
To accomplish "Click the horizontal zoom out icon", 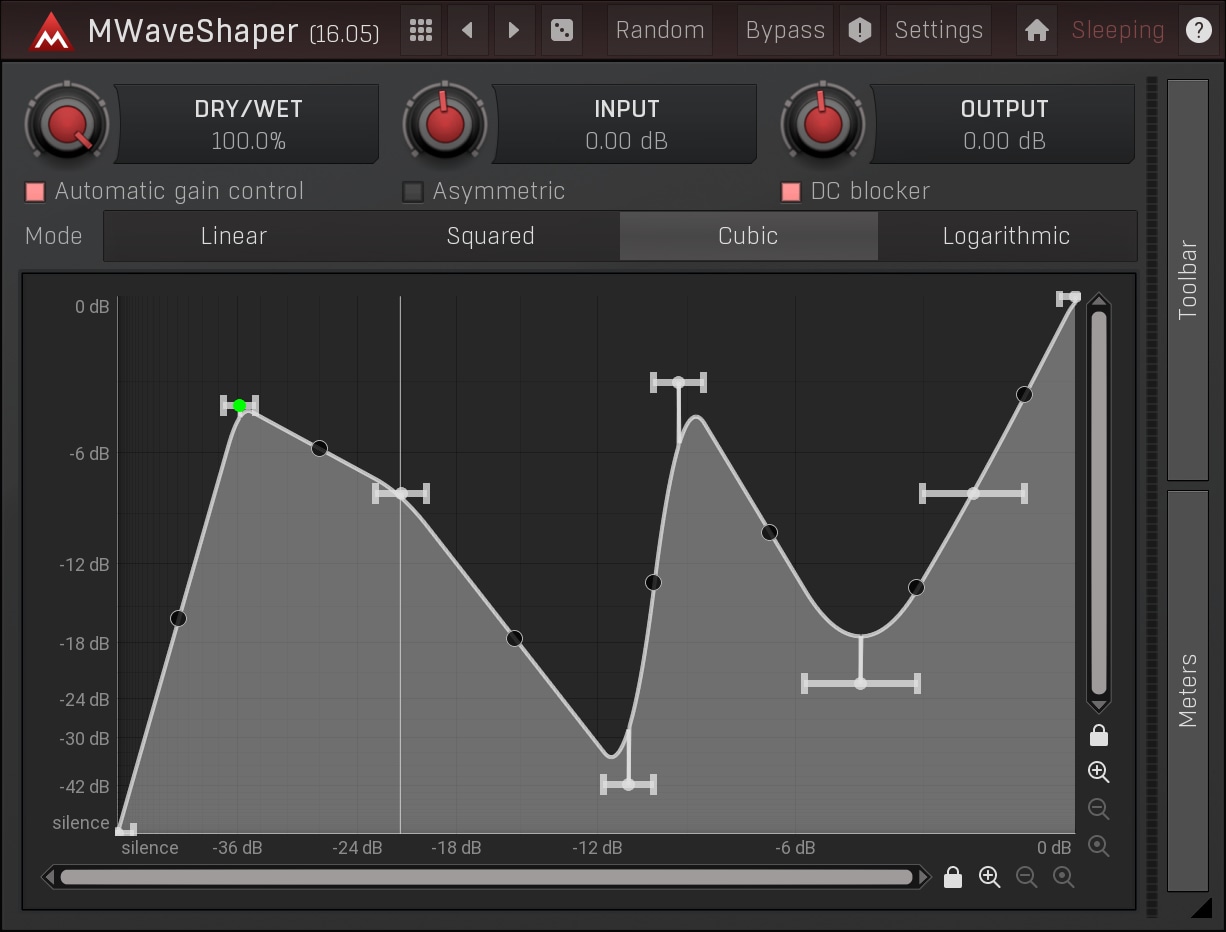I will pos(1026,877).
